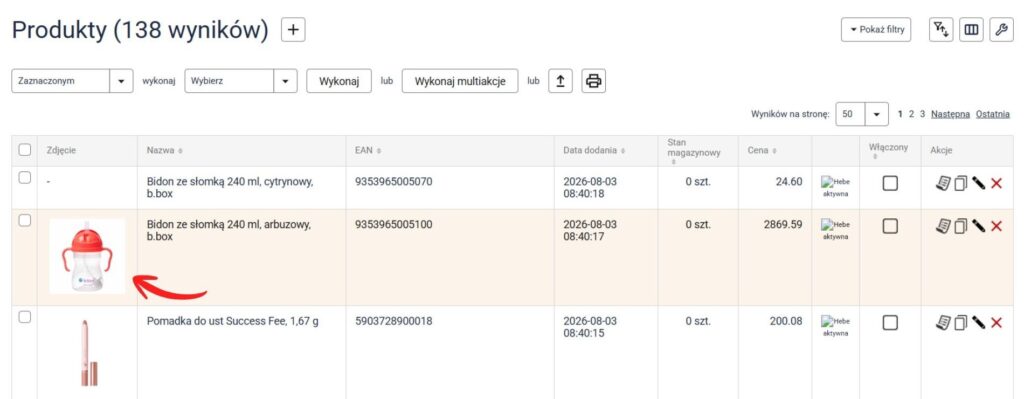Screen dimensions: 1024x399
Task: Change results per page dropdown from 50
Action: [x=861, y=114]
